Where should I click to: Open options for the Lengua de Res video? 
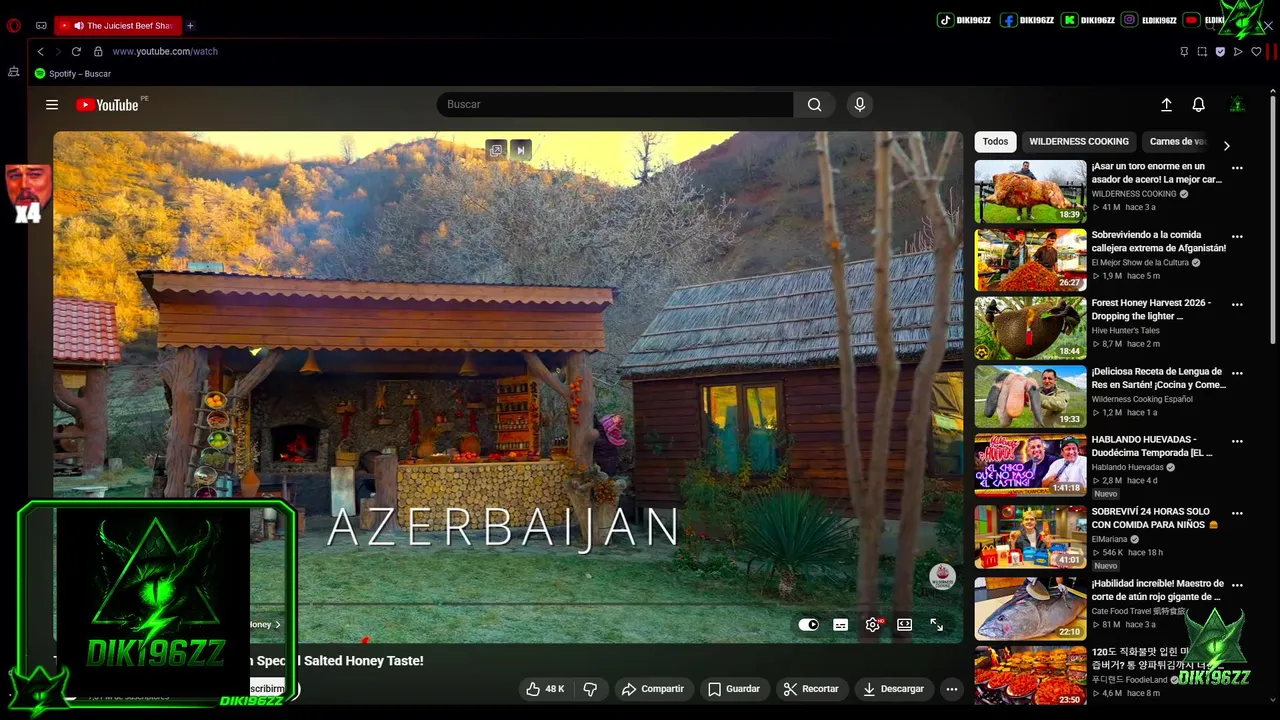1237,373
